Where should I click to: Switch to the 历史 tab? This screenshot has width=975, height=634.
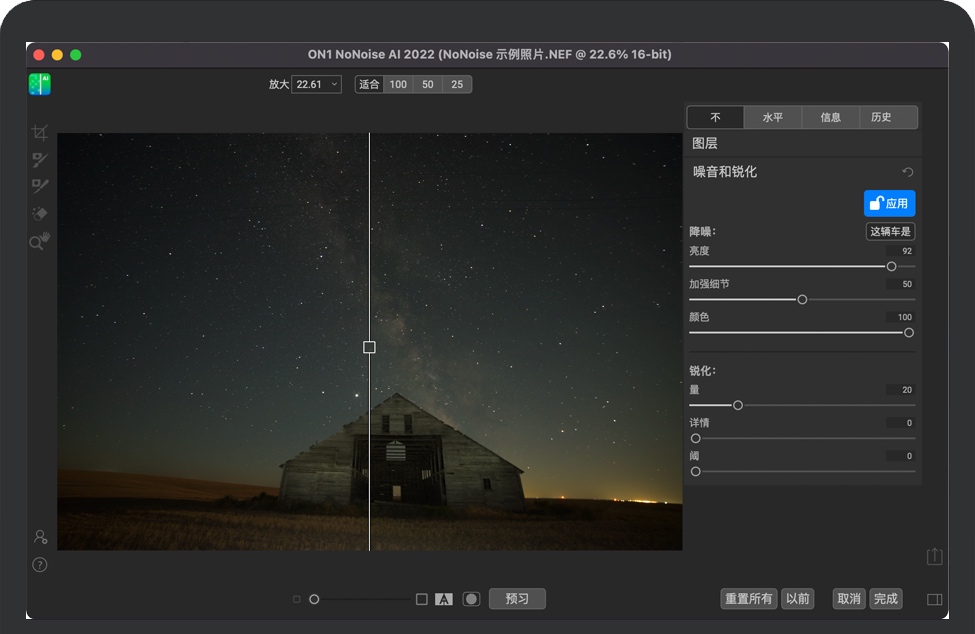pyautogui.click(x=881, y=117)
